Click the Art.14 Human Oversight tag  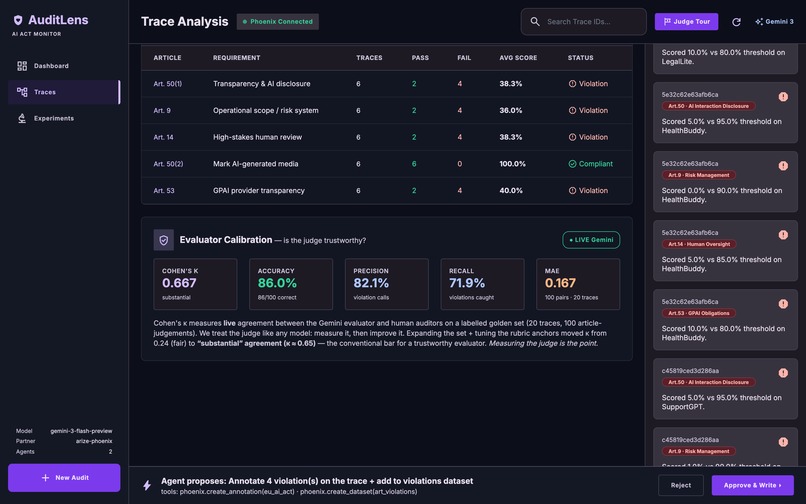click(699, 244)
